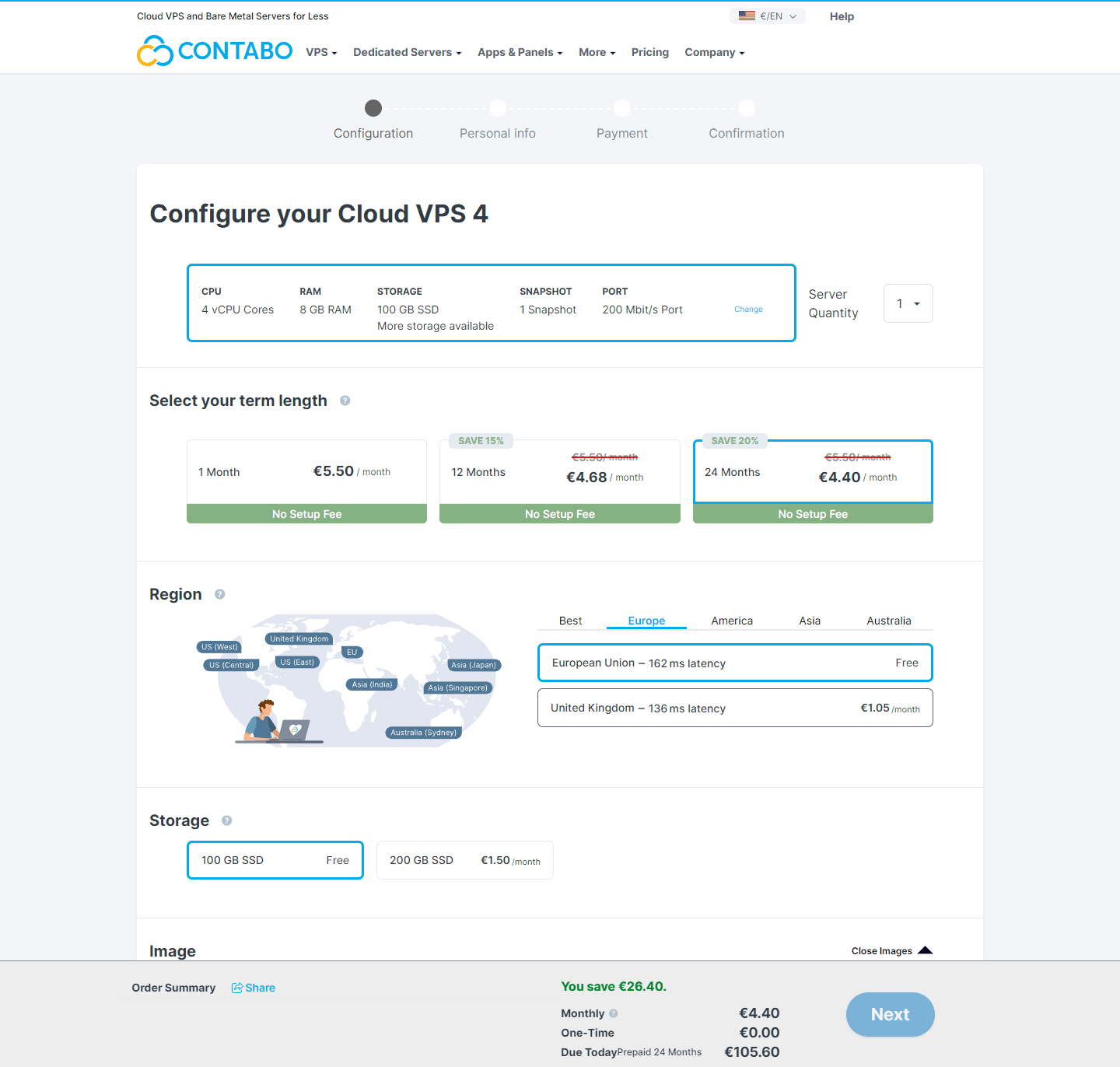Switch to the Europe region tab
The image size is (1120, 1067).
[x=646, y=621]
